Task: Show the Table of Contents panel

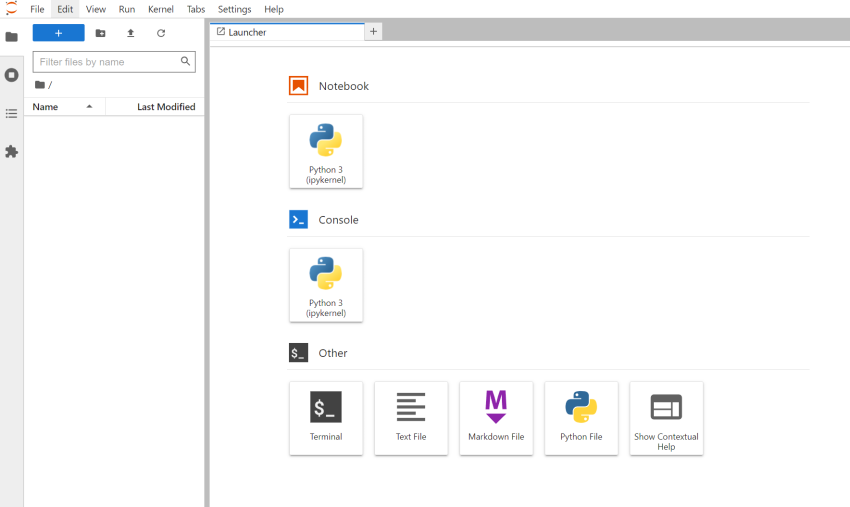Action: point(11,113)
